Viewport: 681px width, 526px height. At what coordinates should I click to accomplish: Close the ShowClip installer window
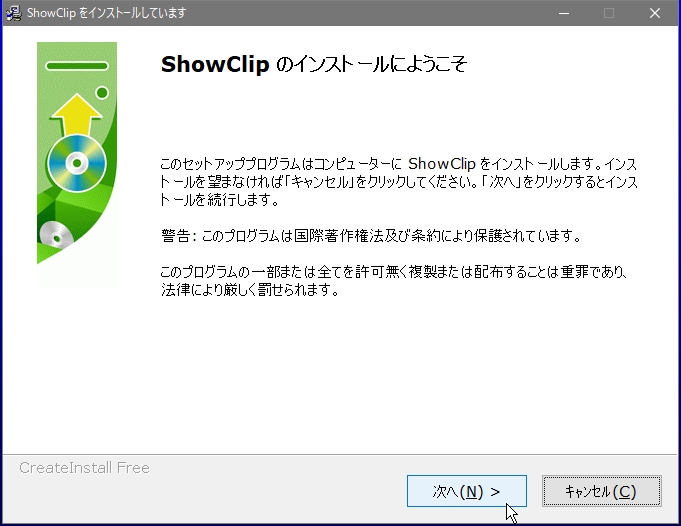click(655, 13)
